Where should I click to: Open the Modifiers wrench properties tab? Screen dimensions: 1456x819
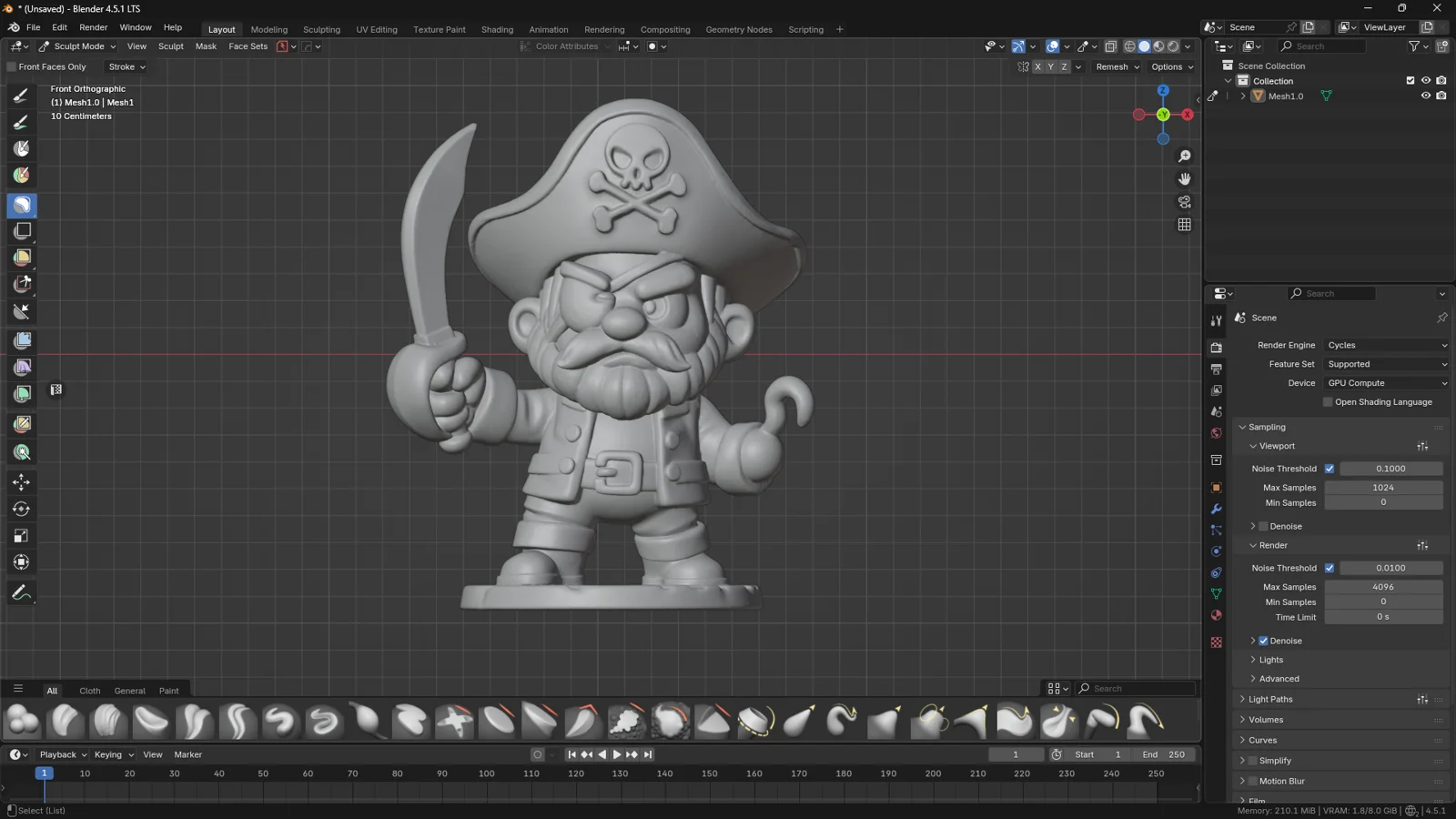click(1217, 509)
